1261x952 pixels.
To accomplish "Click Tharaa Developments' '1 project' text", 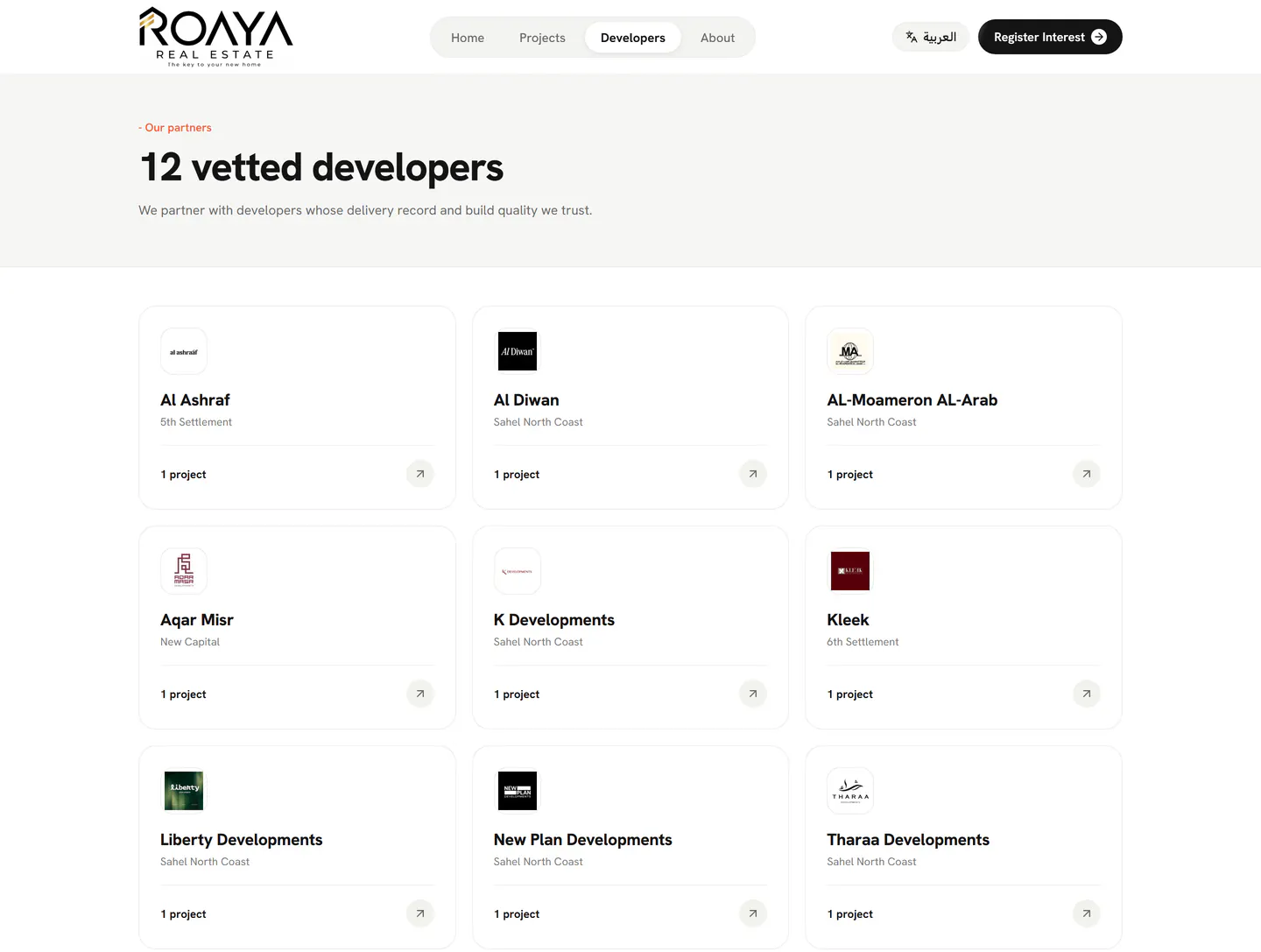I will tap(850, 914).
